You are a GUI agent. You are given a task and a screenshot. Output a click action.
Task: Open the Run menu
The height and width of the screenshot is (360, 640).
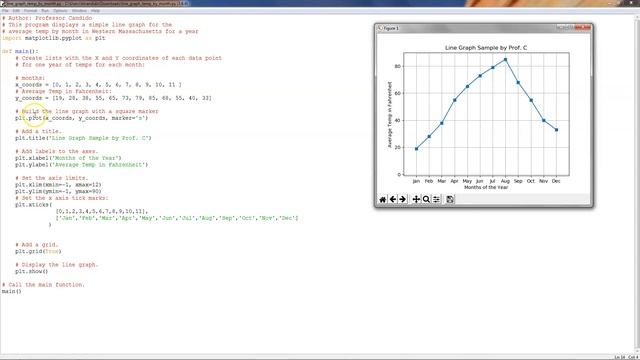[45, 11]
